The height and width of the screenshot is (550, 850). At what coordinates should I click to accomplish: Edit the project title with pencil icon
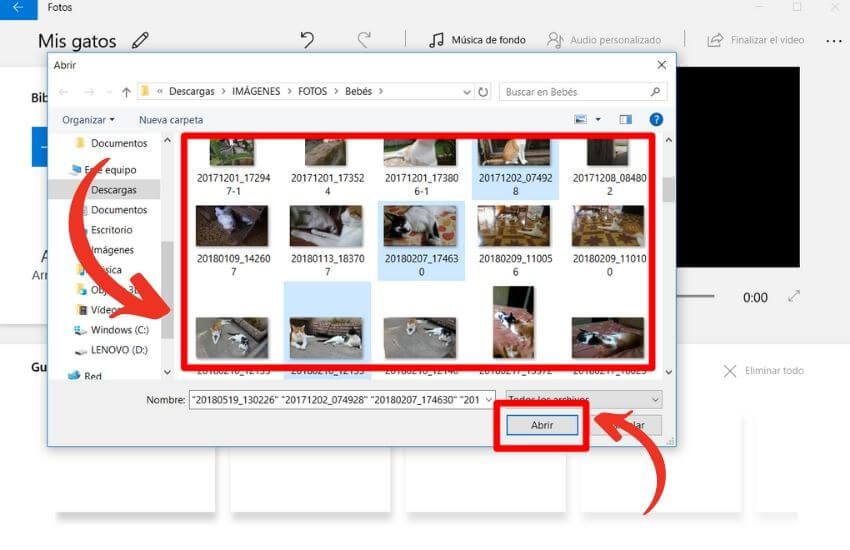pos(140,41)
